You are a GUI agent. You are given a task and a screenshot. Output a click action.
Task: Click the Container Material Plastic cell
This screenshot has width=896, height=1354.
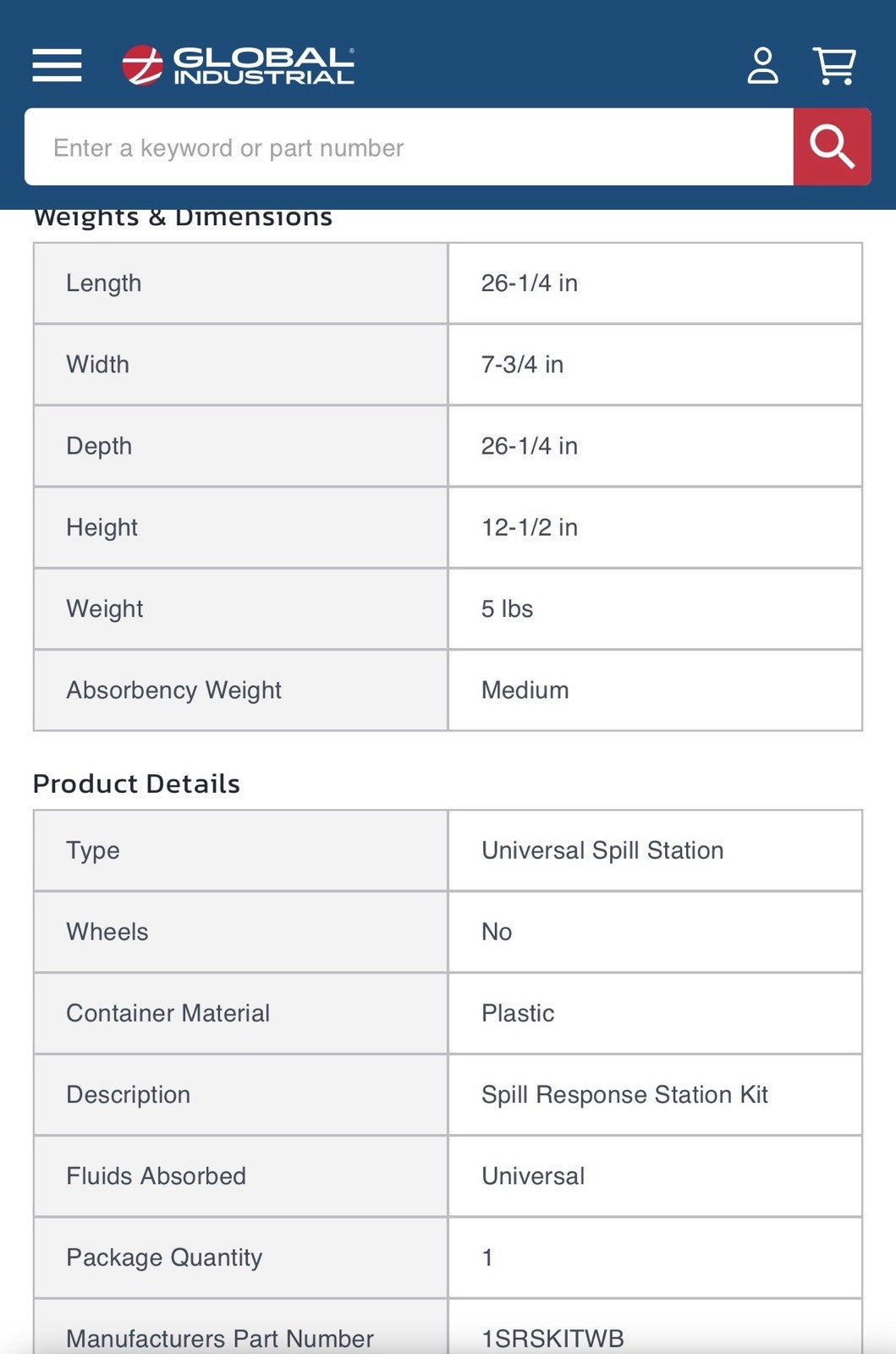(x=655, y=1013)
